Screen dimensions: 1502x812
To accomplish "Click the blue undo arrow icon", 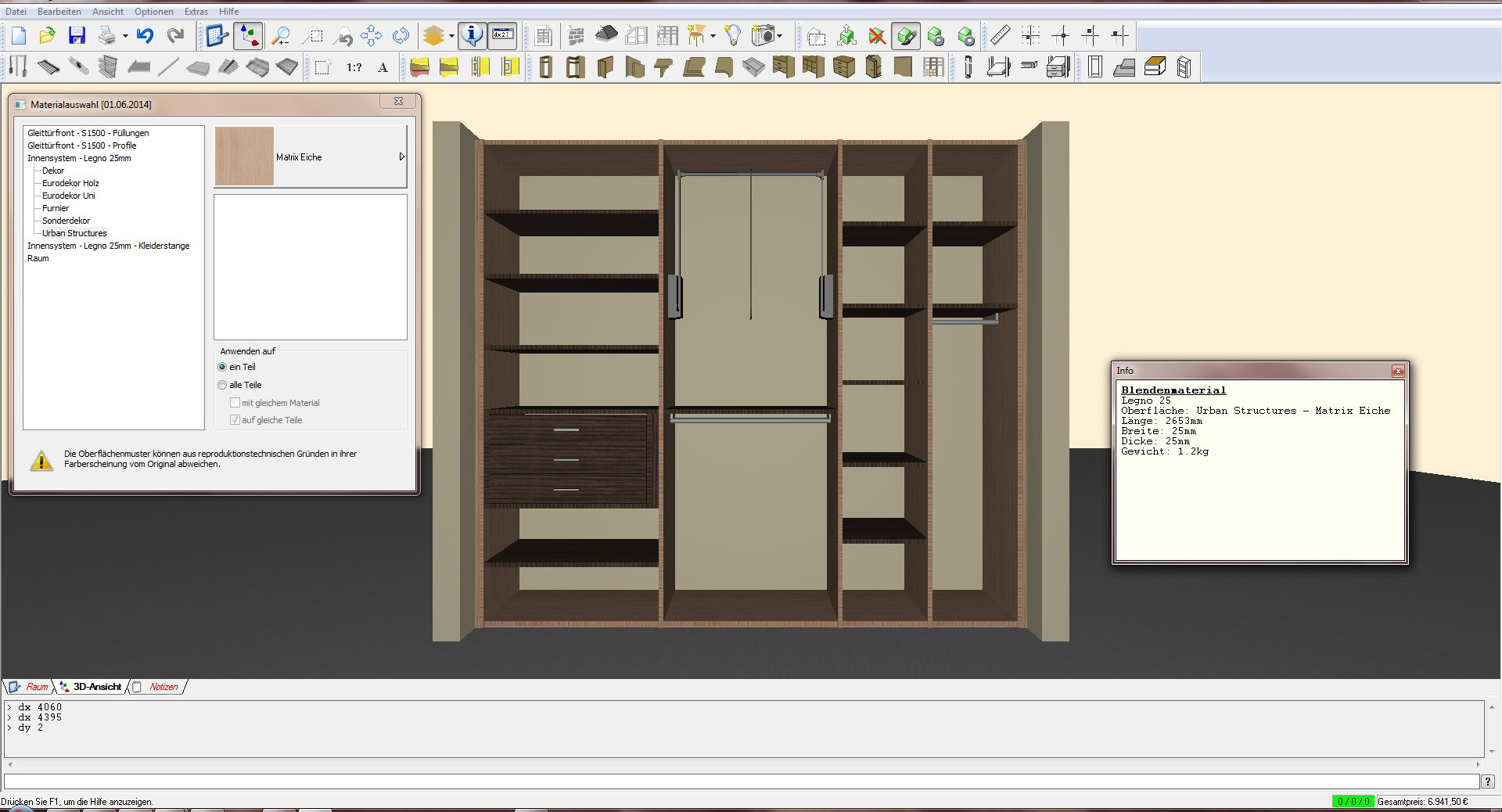I will coord(145,35).
